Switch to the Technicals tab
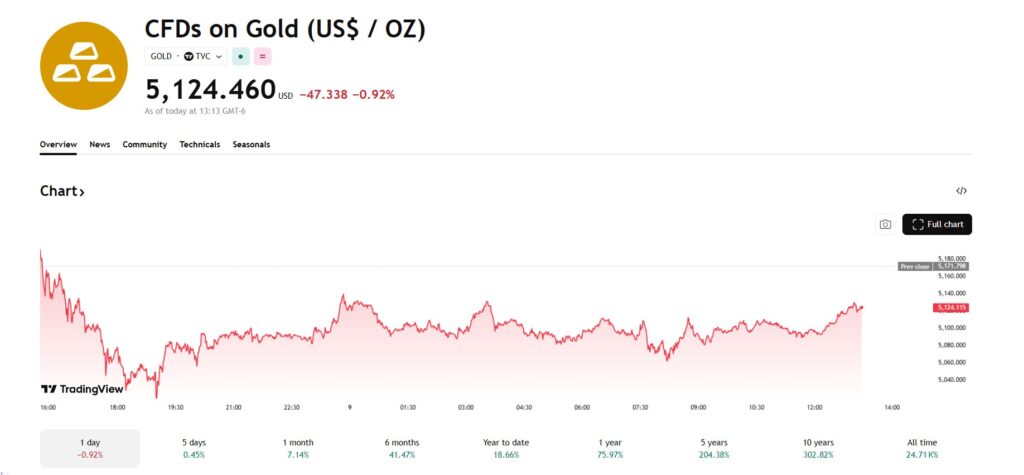This screenshot has height=475, width=1024. pyautogui.click(x=199, y=145)
